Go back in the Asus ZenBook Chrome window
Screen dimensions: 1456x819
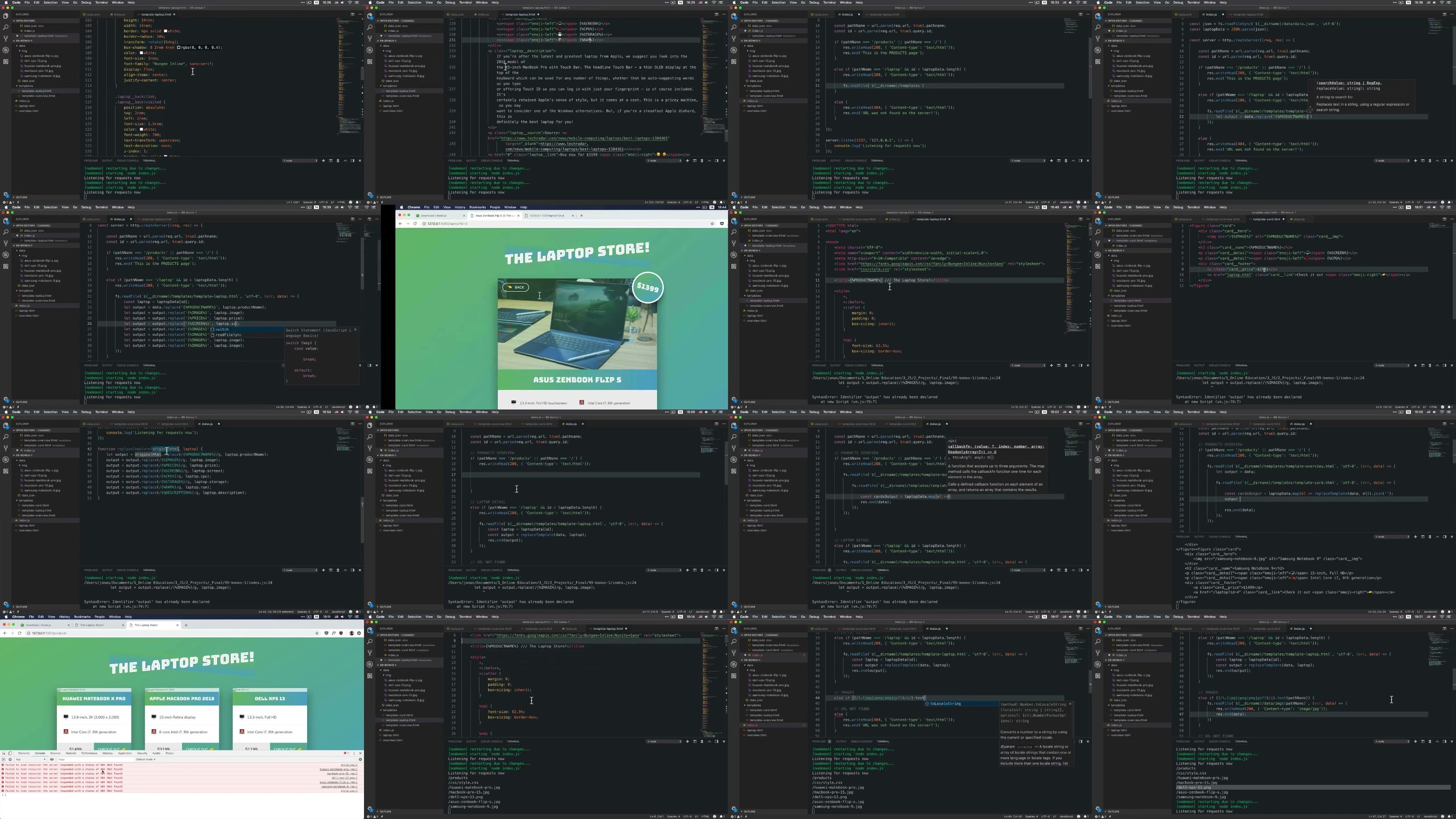[x=400, y=224]
